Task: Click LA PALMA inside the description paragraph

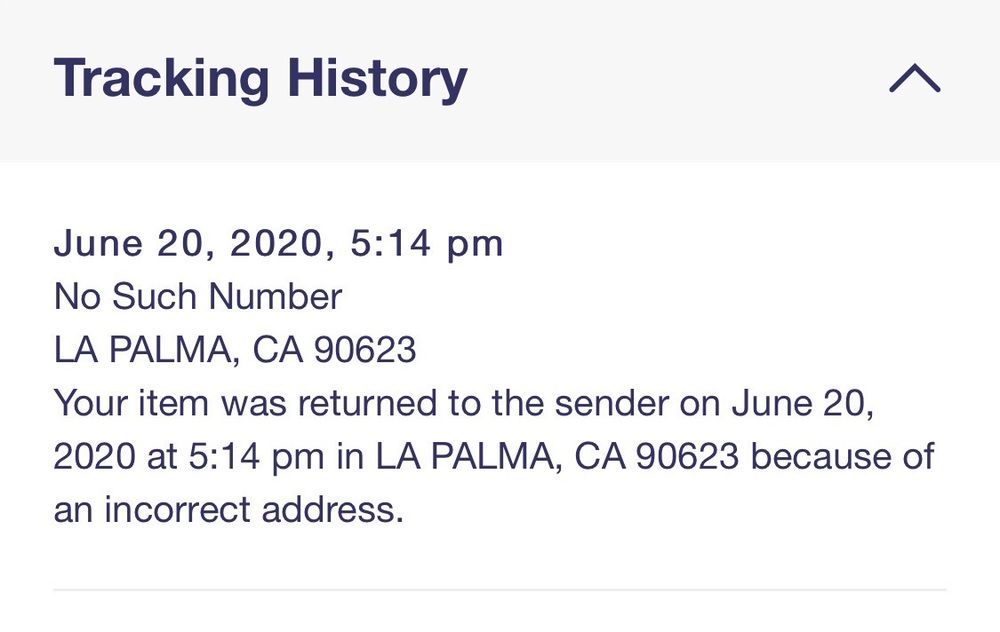Action: [x=464, y=457]
